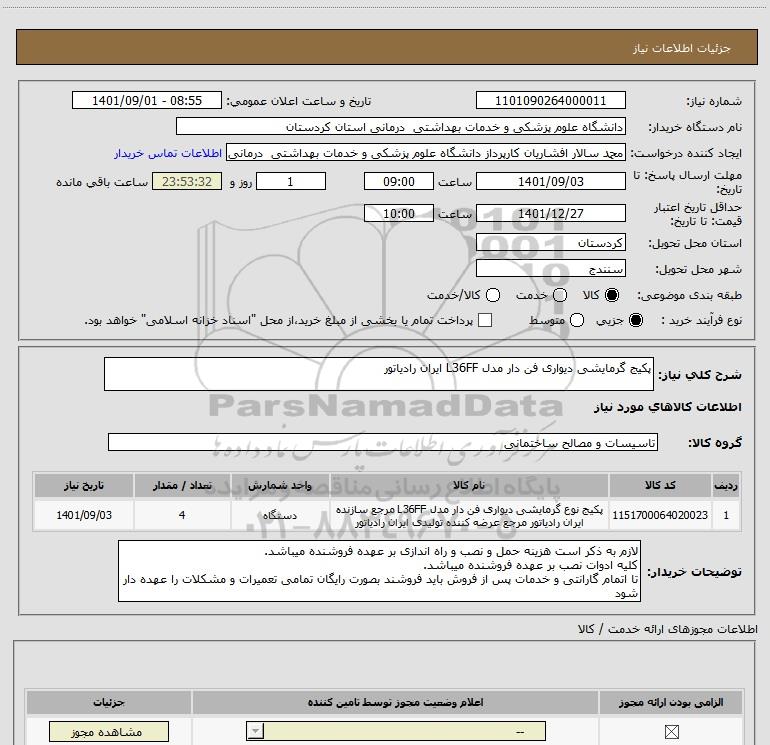Select the کالا/خدمت radio button

[x=493, y=295]
